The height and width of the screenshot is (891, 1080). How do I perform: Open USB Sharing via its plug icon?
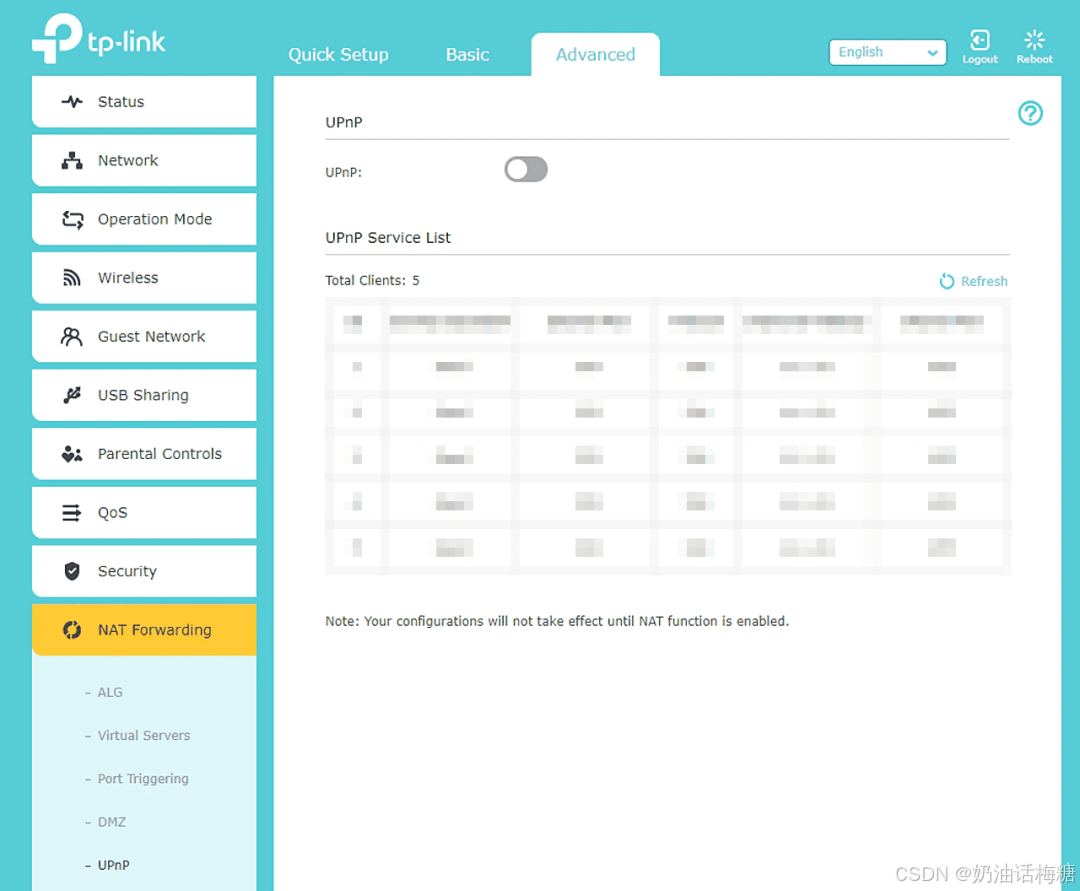coord(72,395)
